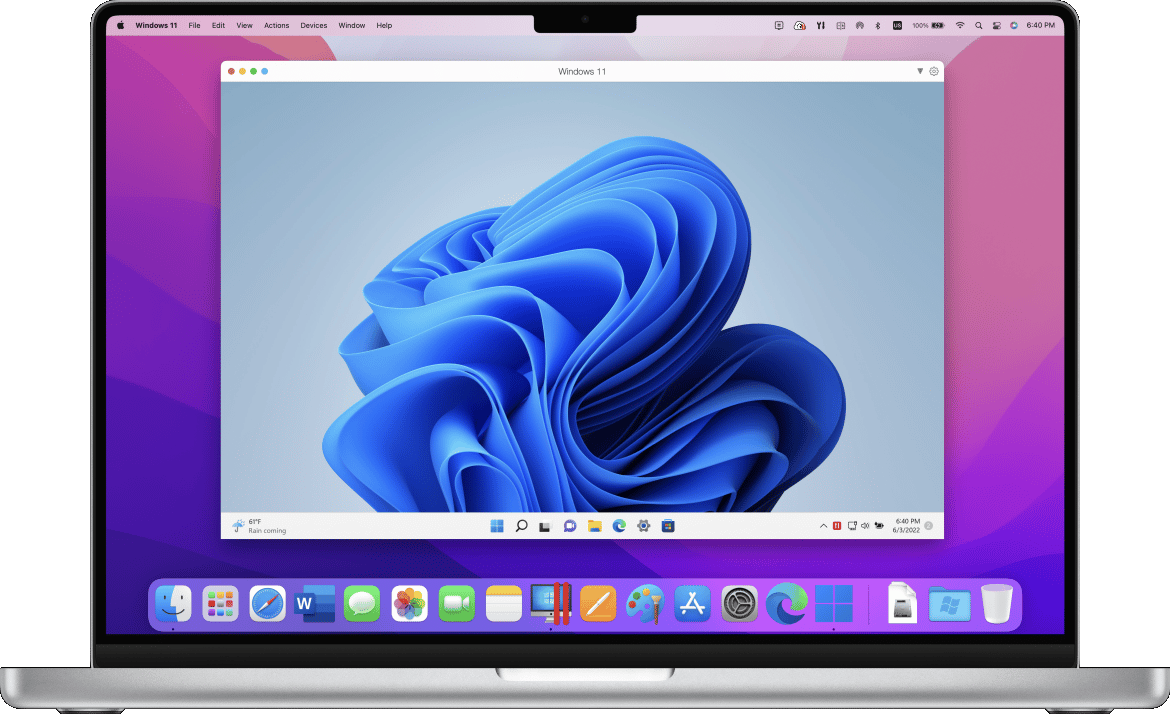
Task: Open the Actions menu in the menu bar
Action: click(277, 25)
